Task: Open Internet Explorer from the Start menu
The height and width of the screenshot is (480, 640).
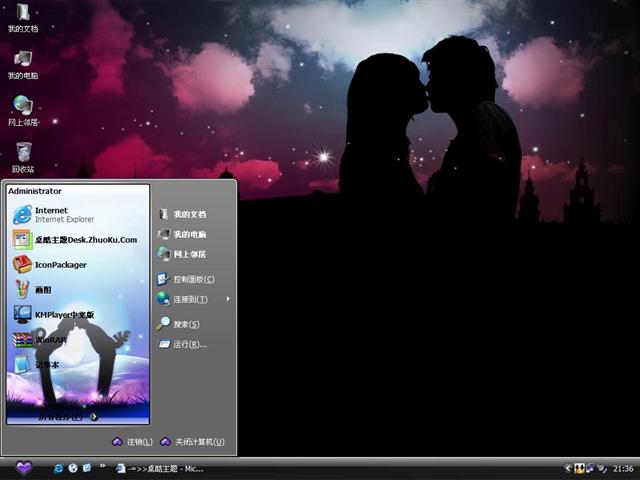Action: point(60,214)
